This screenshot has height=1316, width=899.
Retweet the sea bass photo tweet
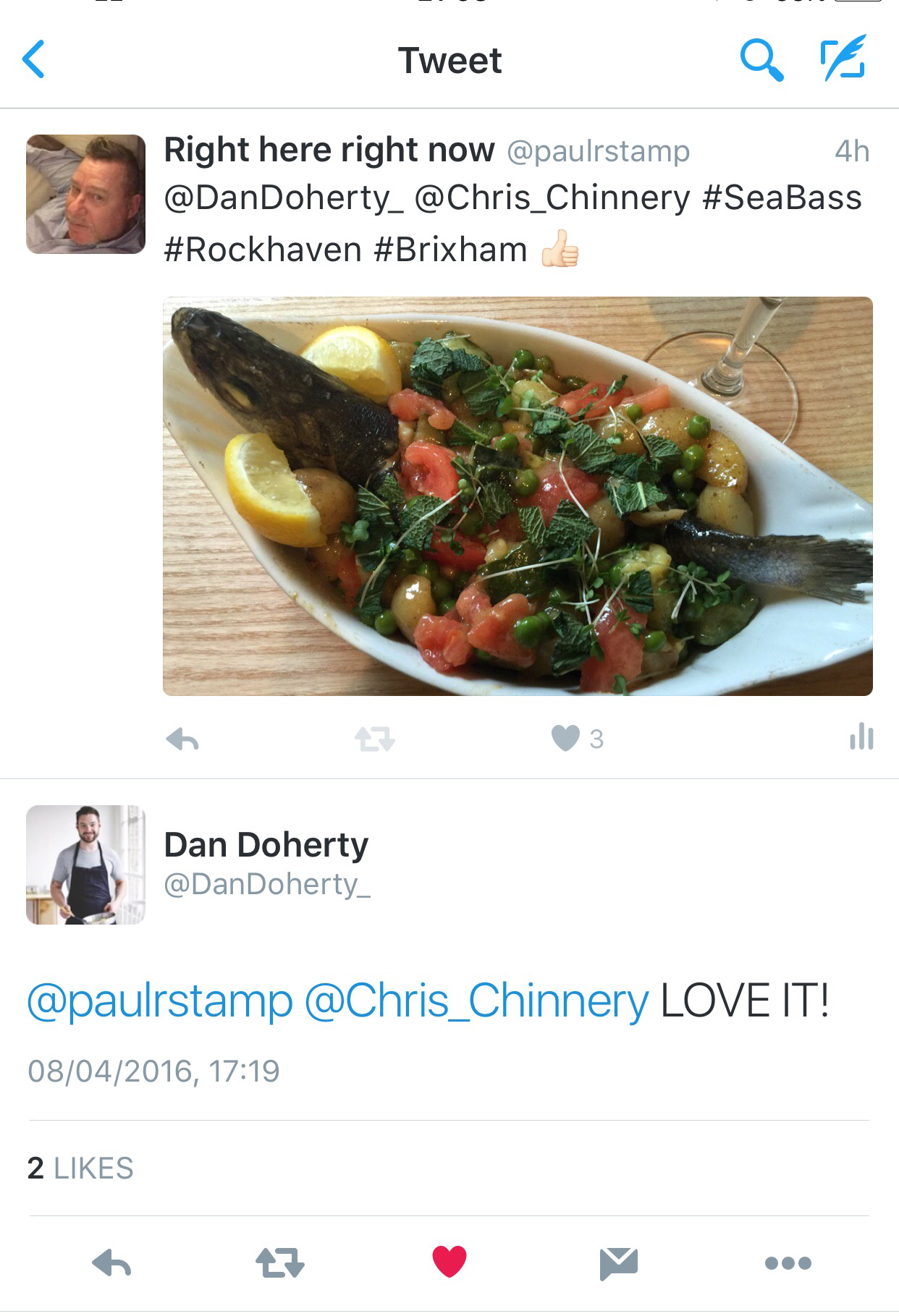375,739
